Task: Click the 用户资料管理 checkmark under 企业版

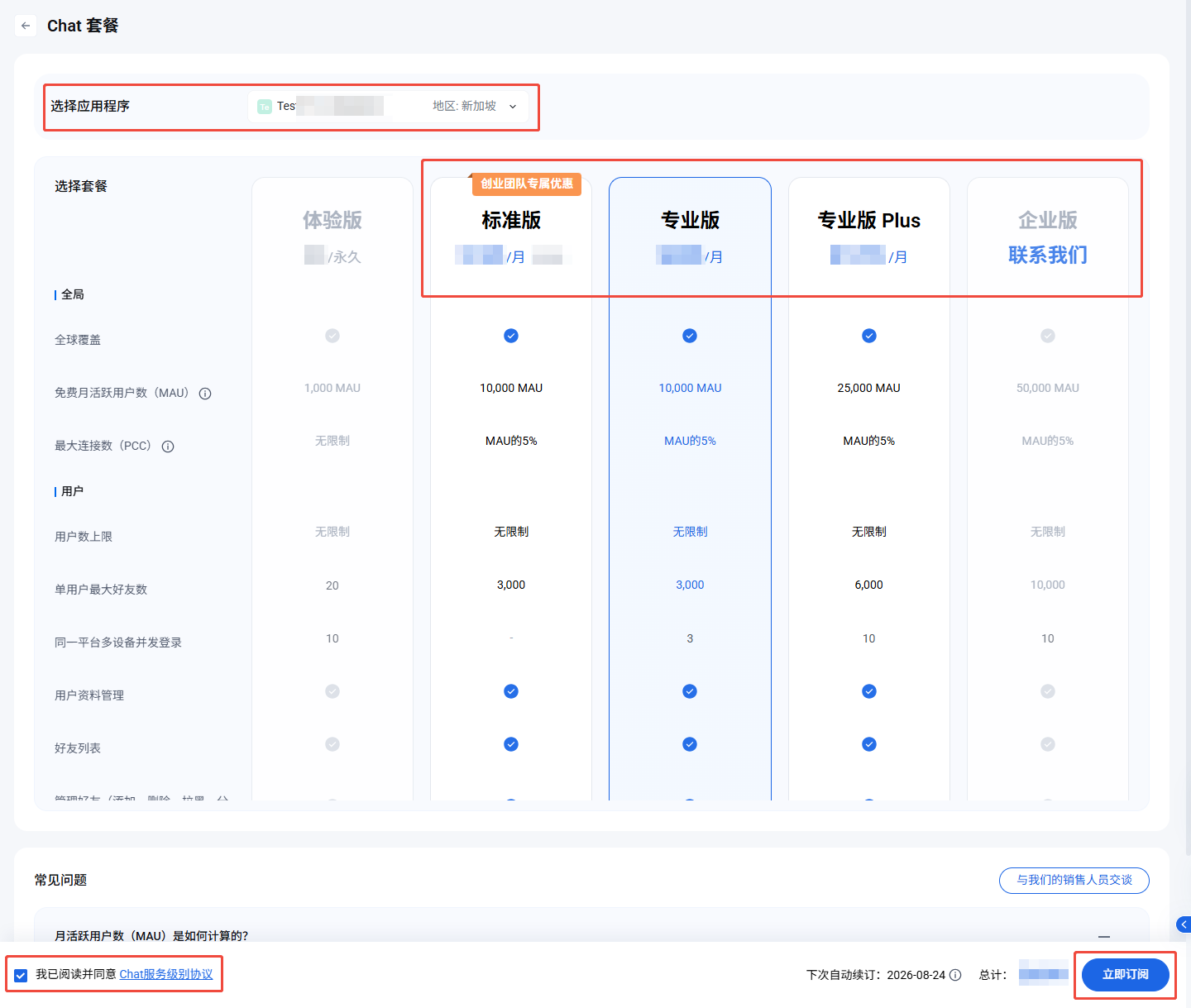Action: (x=1048, y=691)
